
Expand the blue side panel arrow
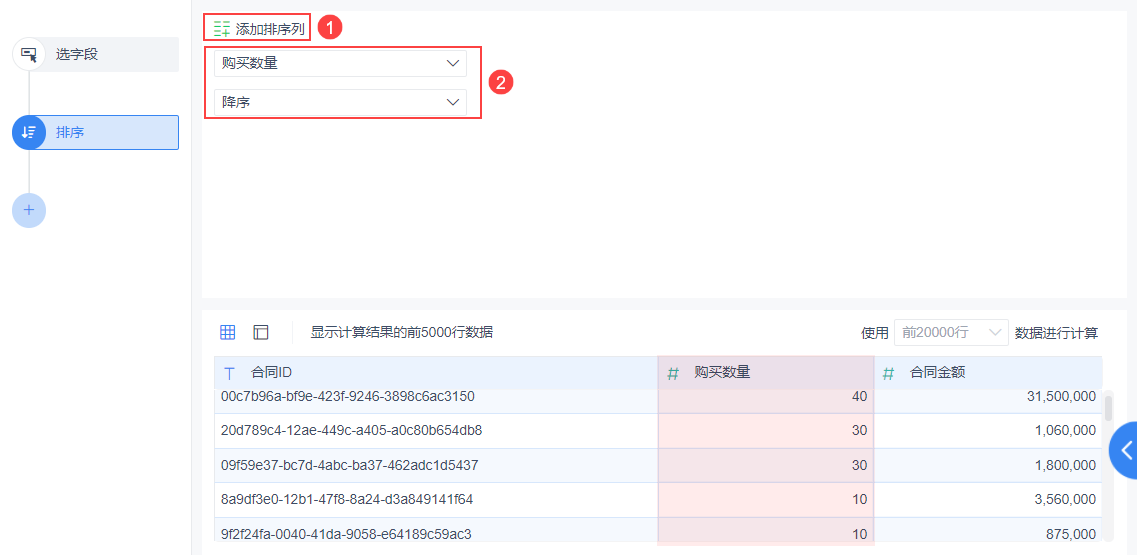tap(1125, 451)
